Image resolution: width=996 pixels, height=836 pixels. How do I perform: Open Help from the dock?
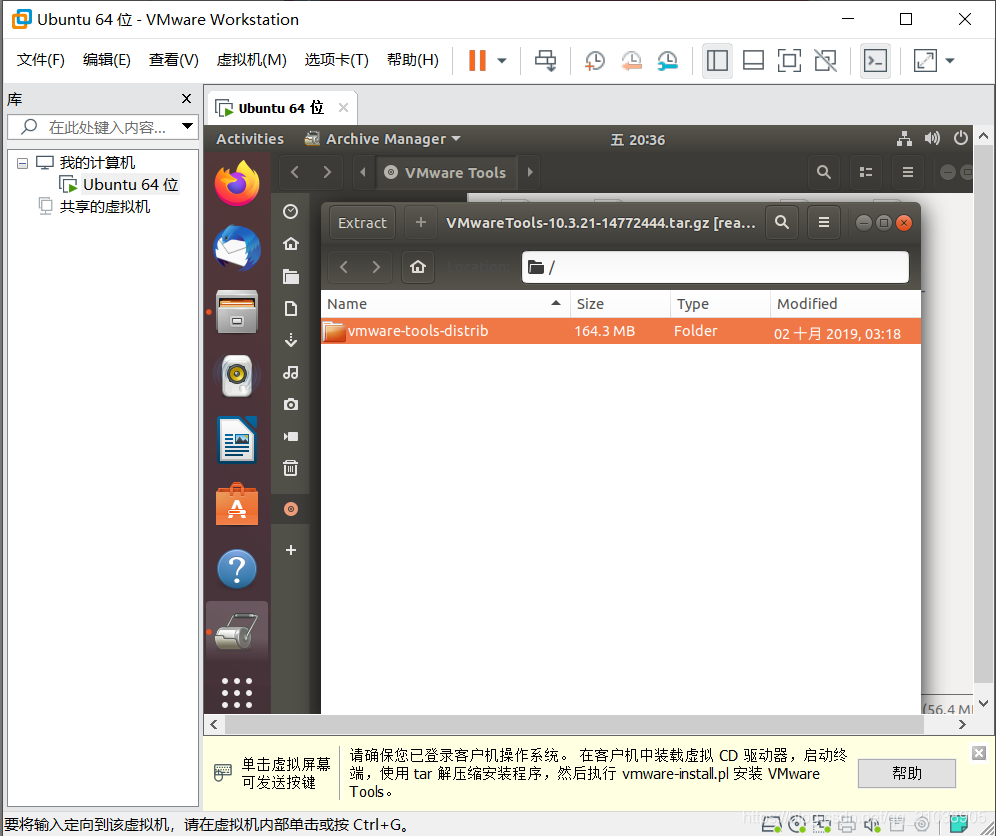[x=237, y=569]
